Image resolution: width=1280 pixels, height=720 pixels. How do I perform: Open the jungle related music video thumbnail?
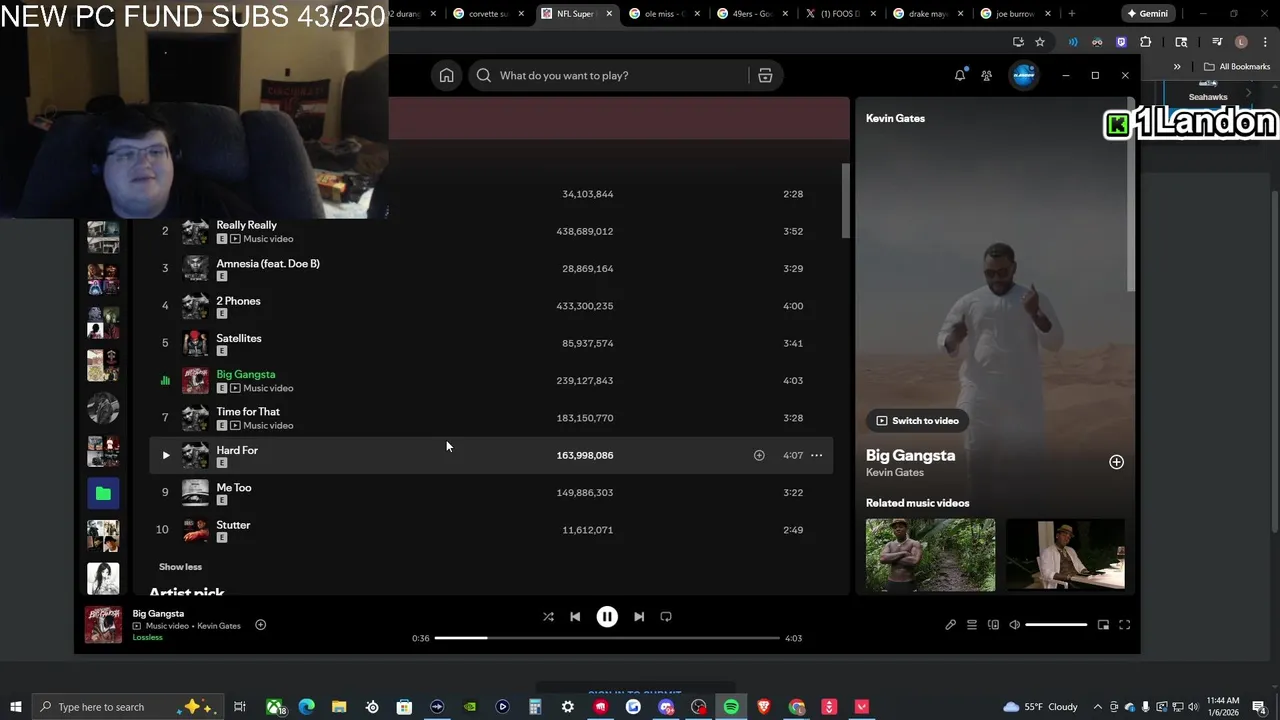[x=930, y=555]
